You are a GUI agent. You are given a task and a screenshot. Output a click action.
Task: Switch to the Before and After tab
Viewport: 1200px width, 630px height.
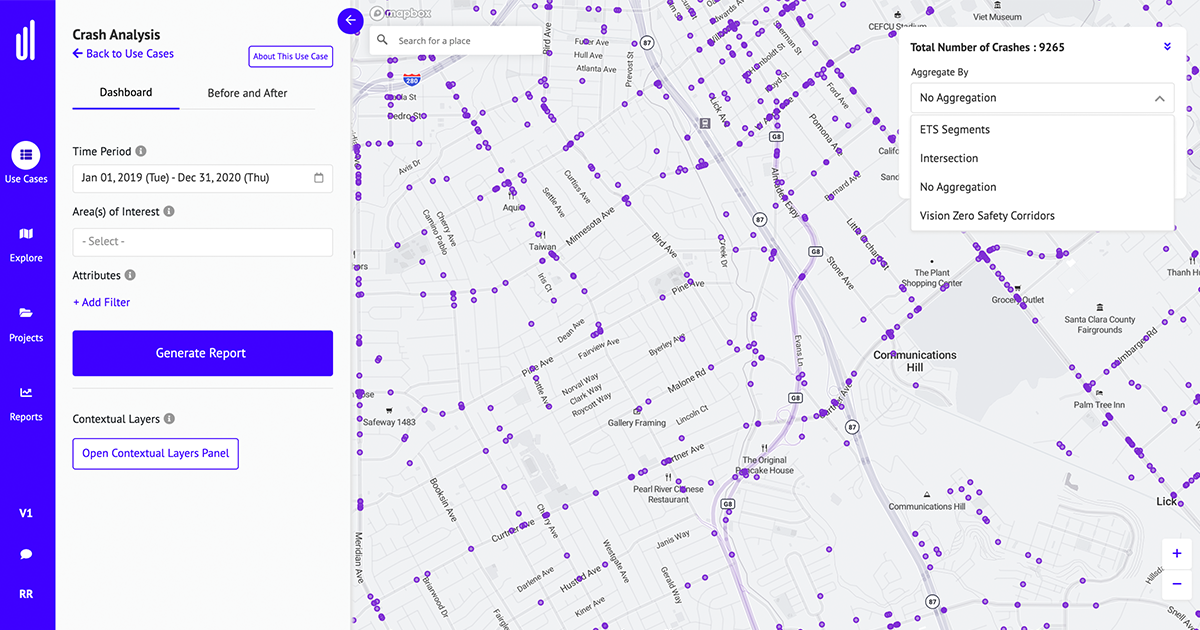(246, 92)
